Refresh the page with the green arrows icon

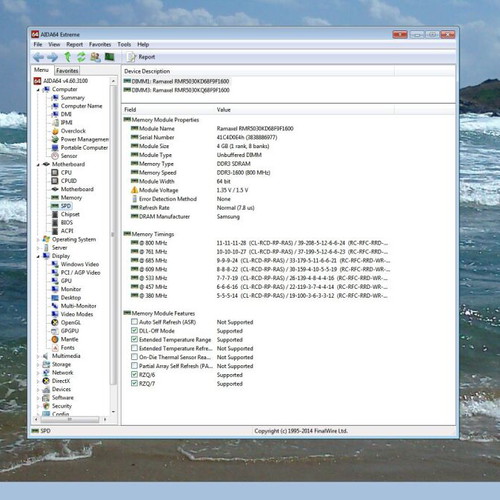point(81,57)
